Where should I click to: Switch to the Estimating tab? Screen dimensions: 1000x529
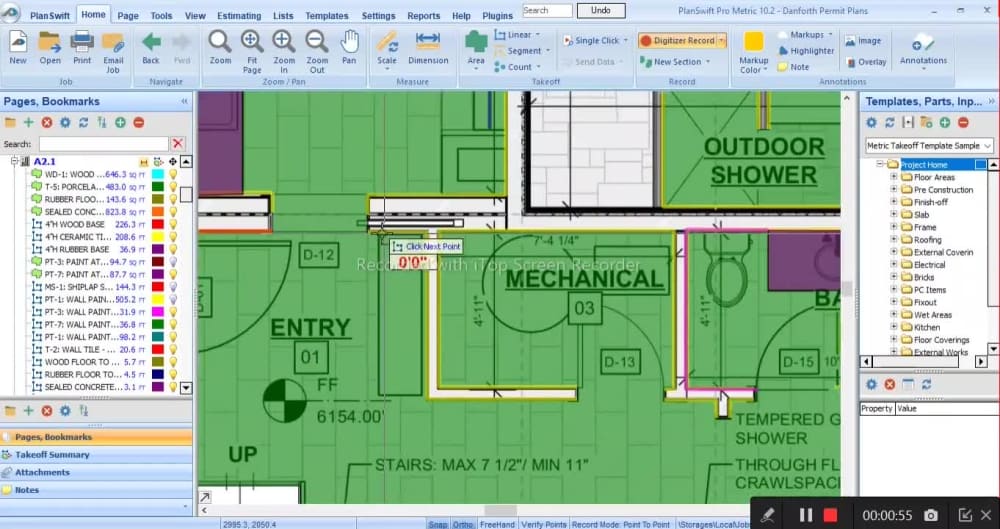pyautogui.click(x=239, y=15)
